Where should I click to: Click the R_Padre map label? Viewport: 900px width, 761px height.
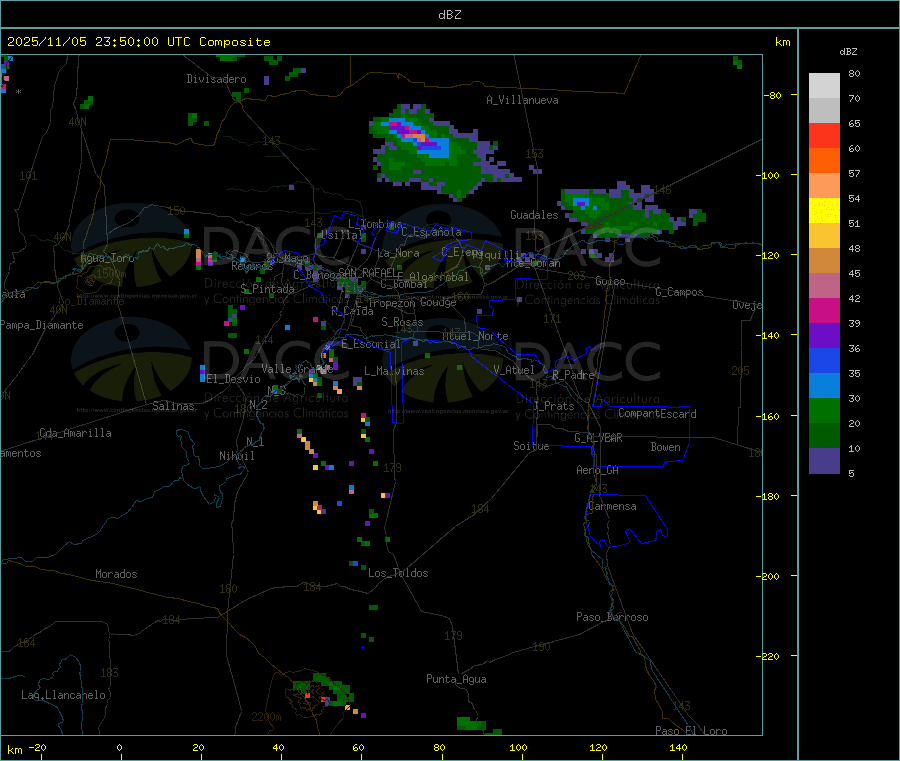tap(573, 375)
